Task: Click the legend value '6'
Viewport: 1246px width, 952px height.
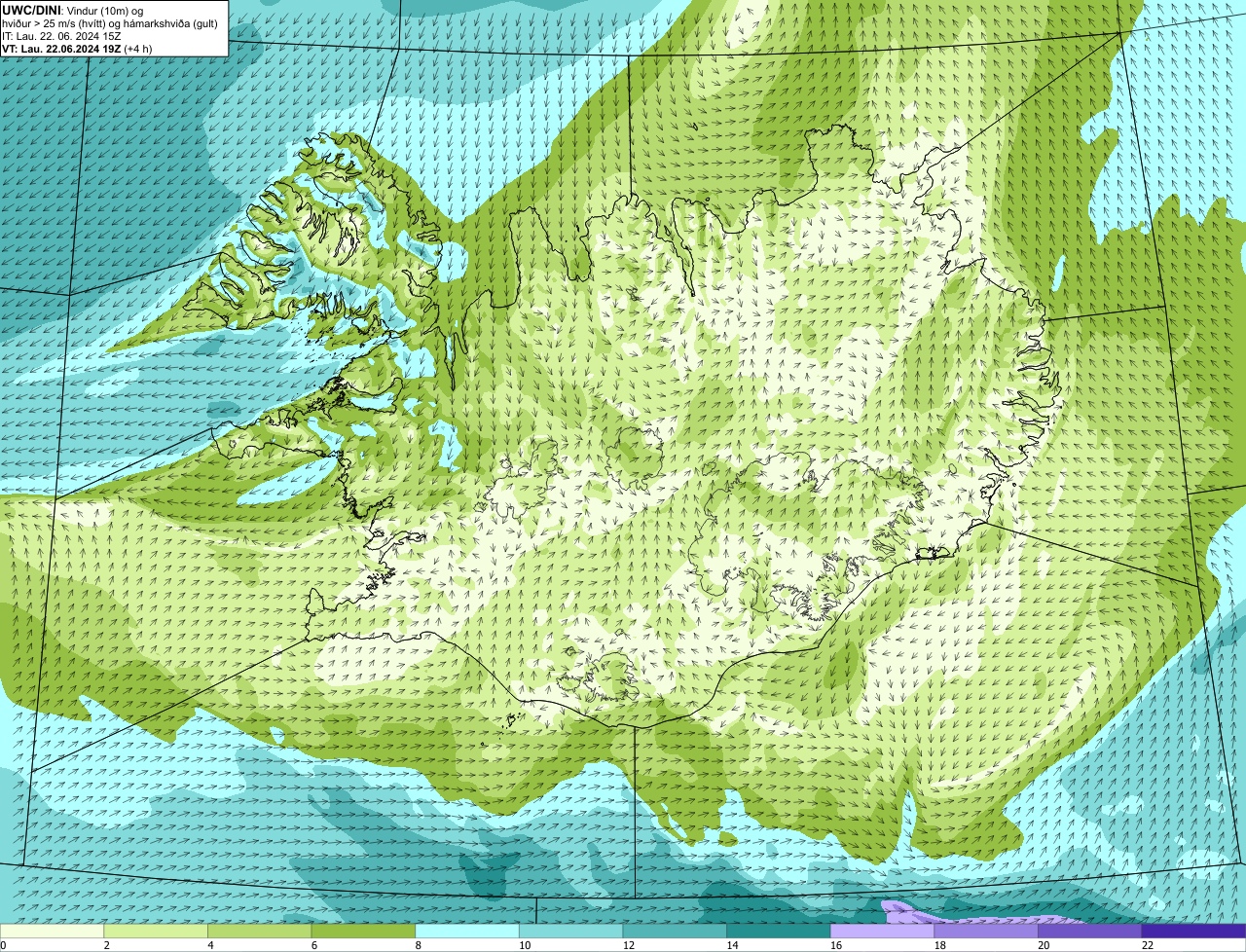Action: click(x=313, y=945)
